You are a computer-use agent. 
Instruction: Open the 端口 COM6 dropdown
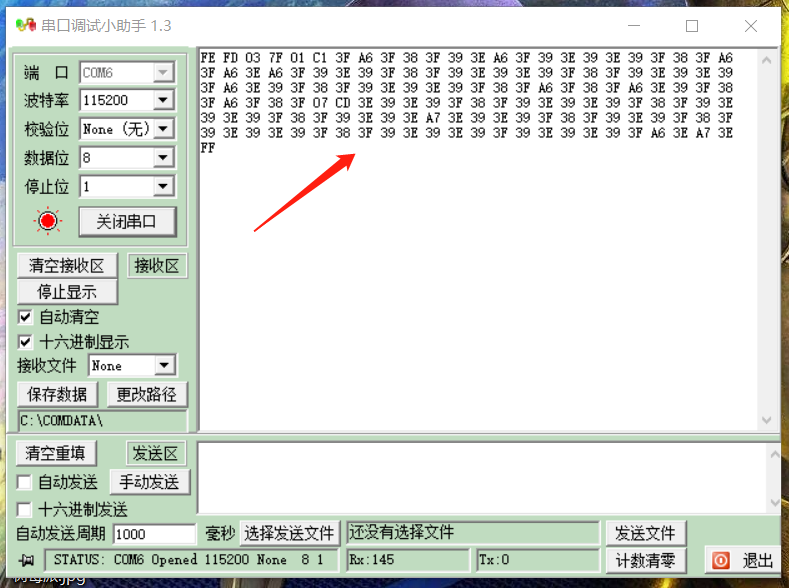click(x=163, y=72)
